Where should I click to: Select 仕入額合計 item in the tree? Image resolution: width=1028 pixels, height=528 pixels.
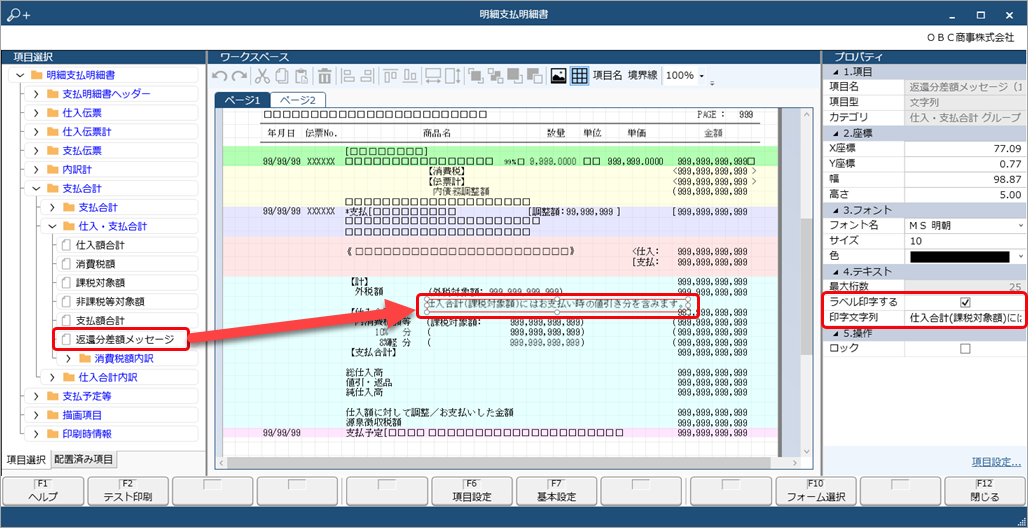click(x=127, y=245)
